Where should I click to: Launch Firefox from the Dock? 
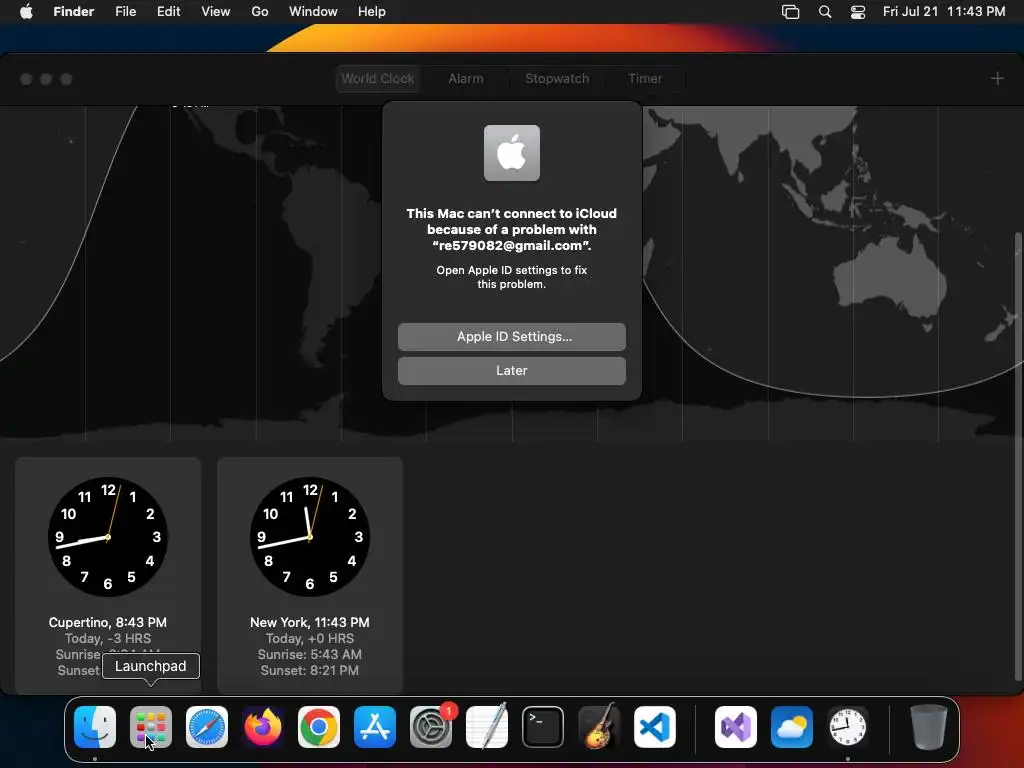click(263, 727)
